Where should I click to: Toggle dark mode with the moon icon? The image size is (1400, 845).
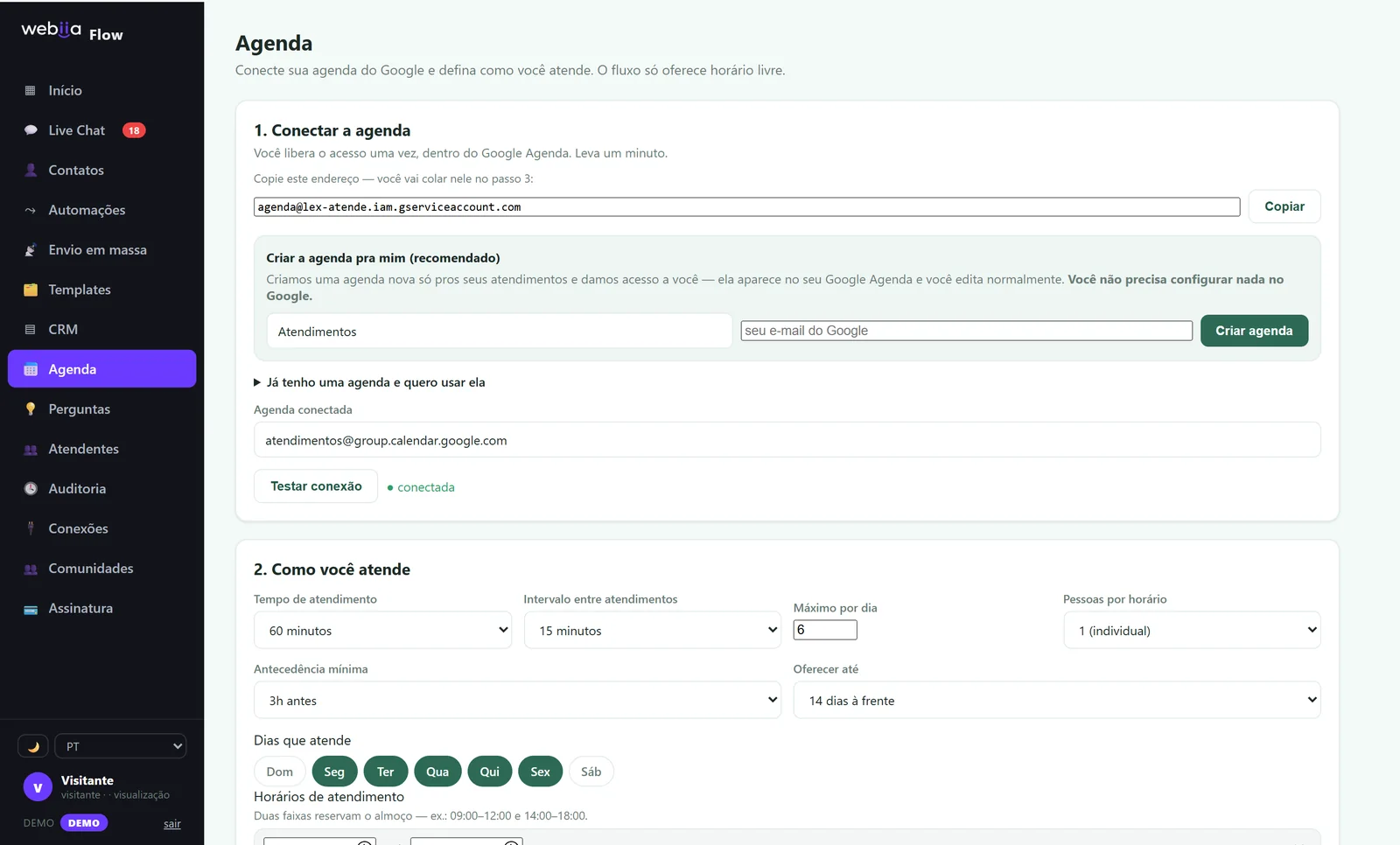[33, 746]
